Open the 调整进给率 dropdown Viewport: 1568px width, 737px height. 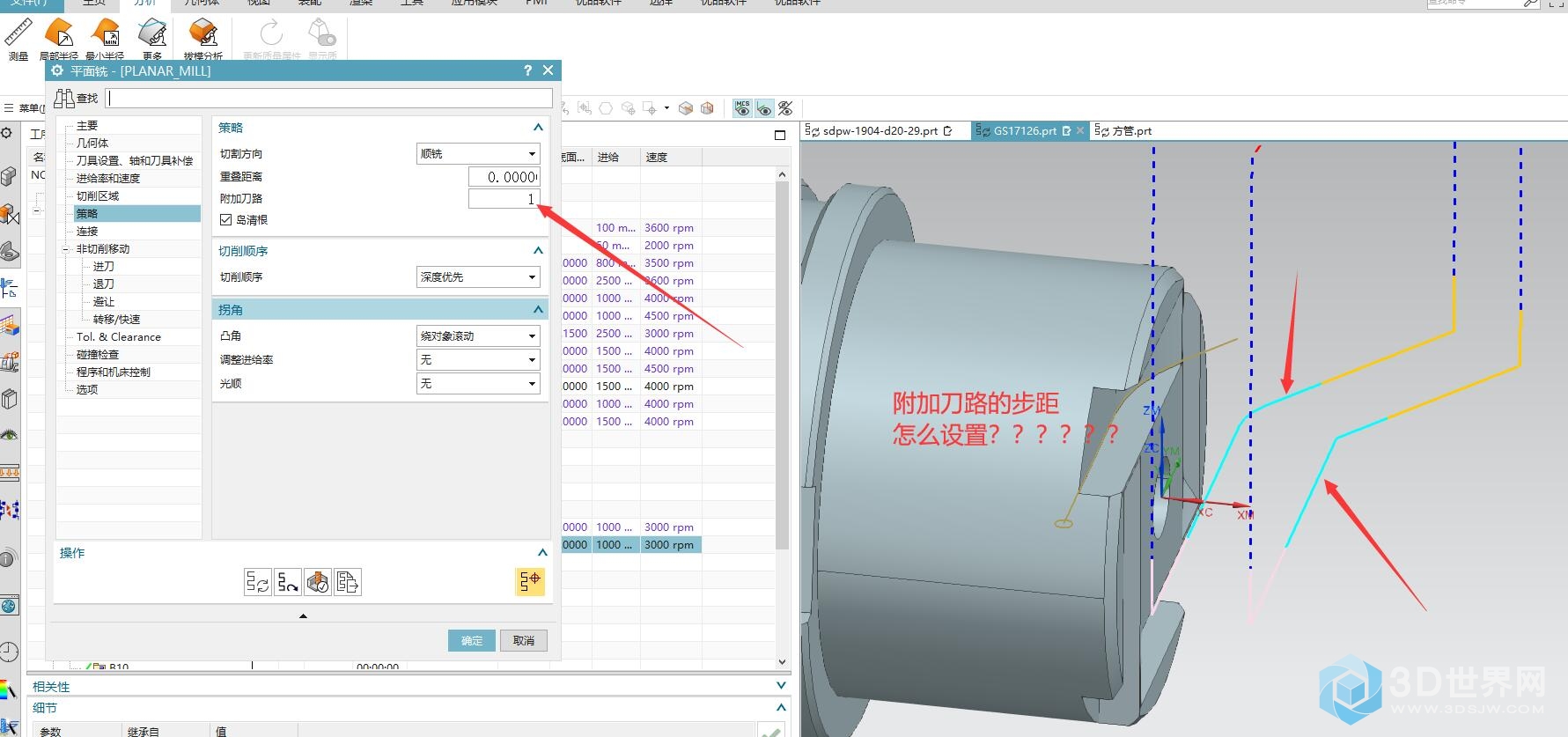coord(477,360)
